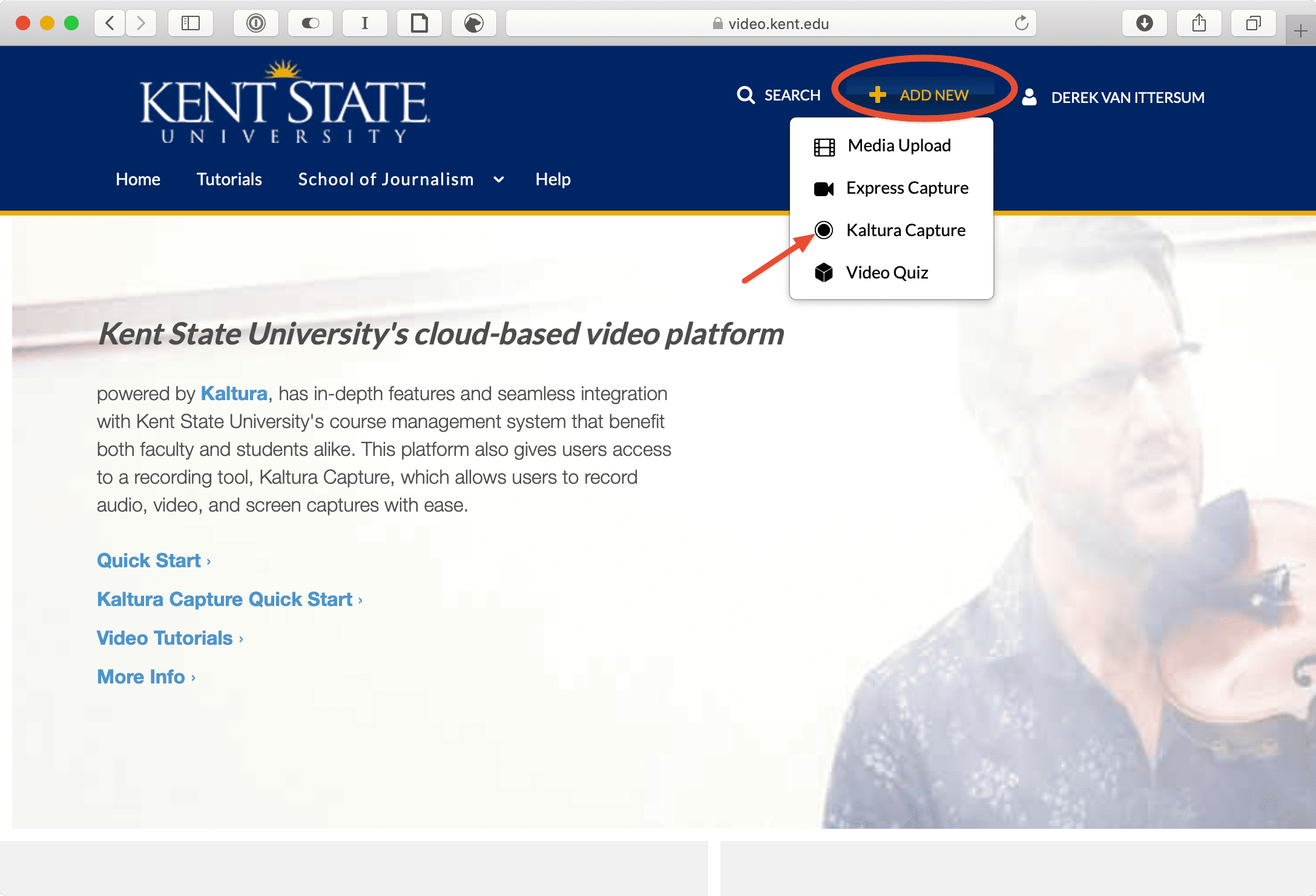Open the Share menu in Safari
This screenshot has width=1316, height=896.
click(1199, 24)
